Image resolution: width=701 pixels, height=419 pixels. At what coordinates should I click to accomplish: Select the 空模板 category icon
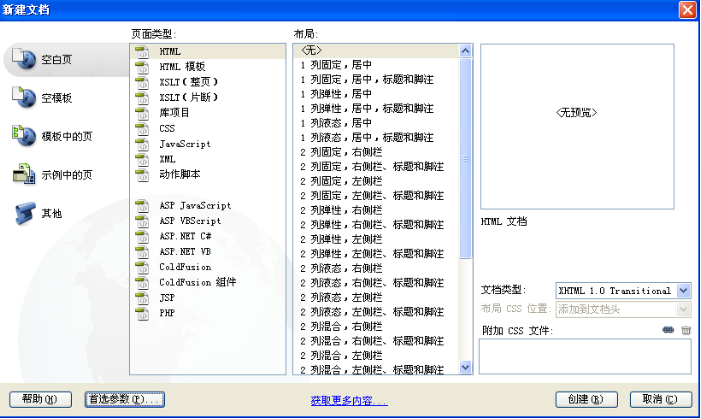(23, 98)
